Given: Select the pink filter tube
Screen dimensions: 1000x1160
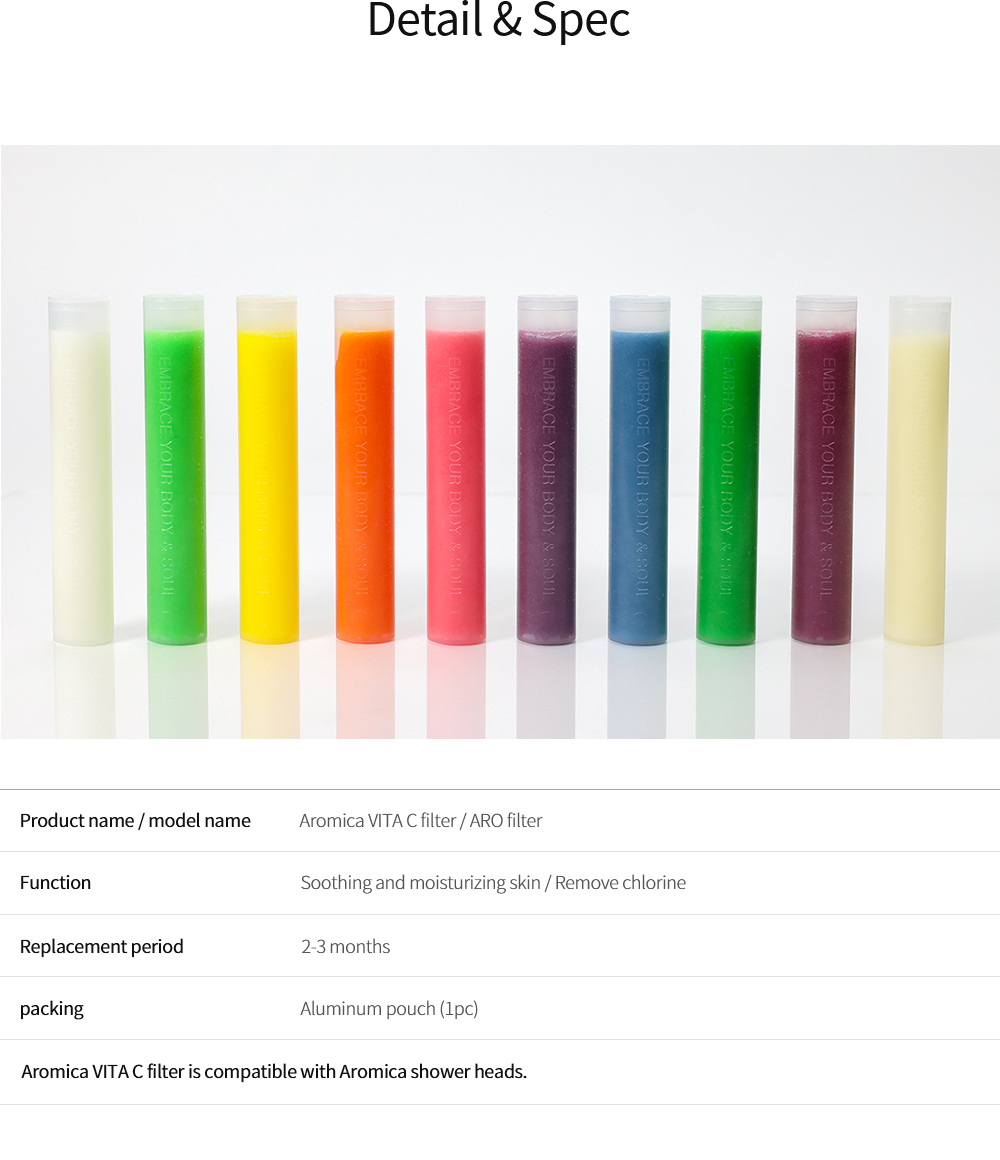Looking at the screenshot, I should click(x=456, y=470).
